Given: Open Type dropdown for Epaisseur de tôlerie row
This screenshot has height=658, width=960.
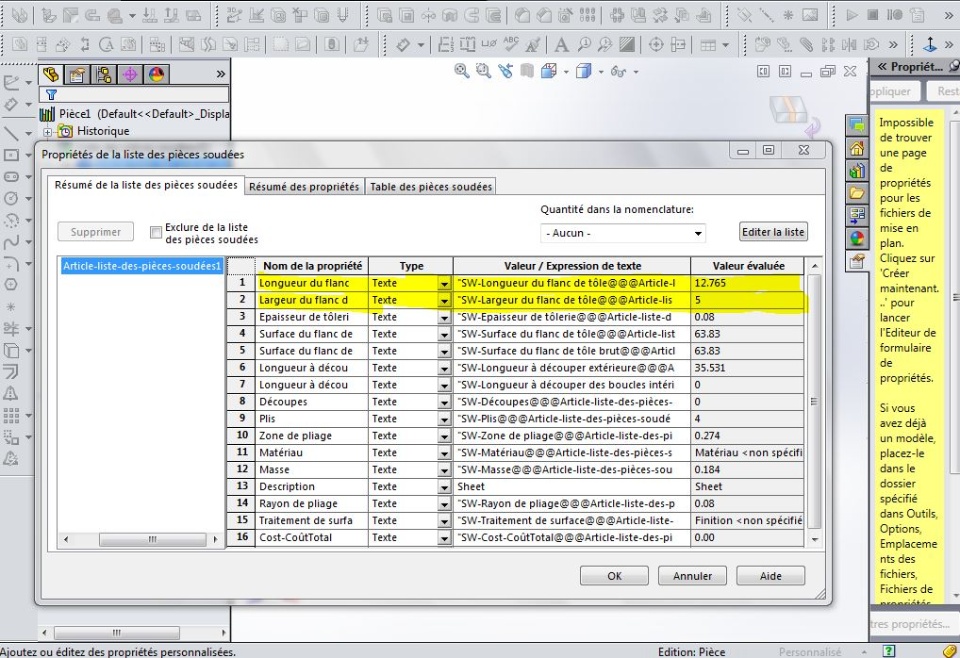Looking at the screenshot, I should 444,318.
